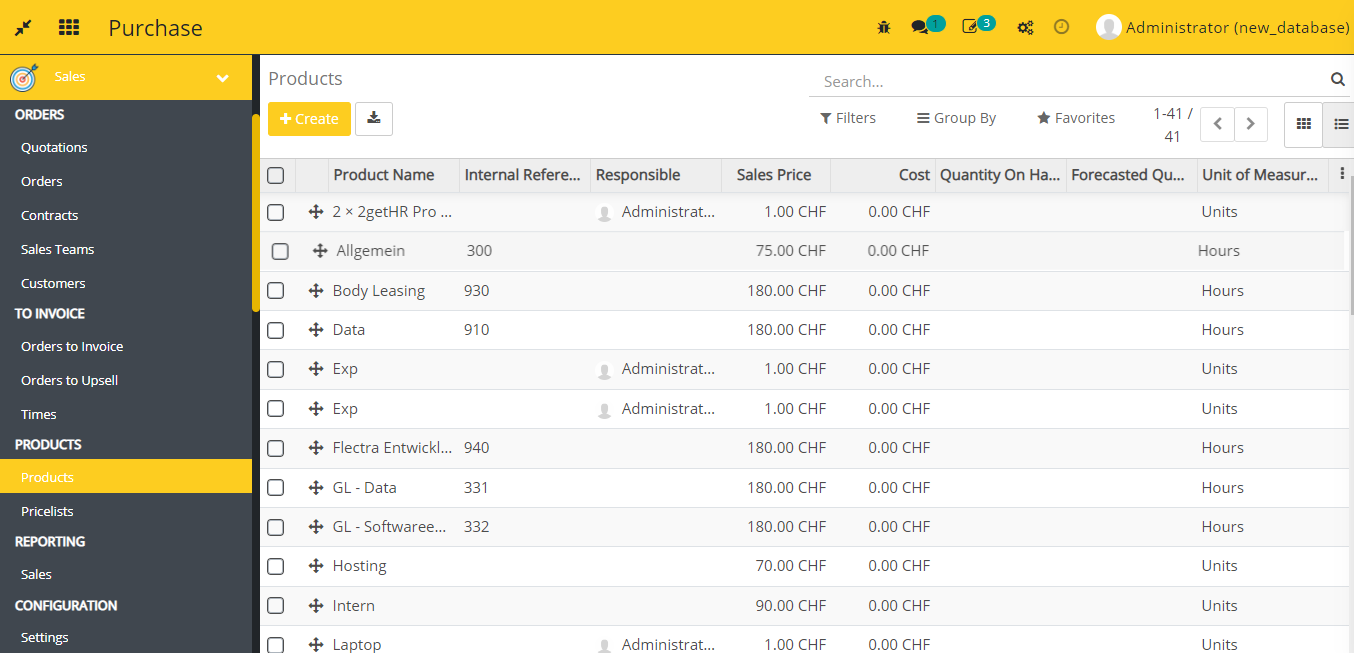Image resolution: width=1354 pixels, height=653 pixels.
Task: Open the apps grid menu icon
Action: (x=69, y=27)
